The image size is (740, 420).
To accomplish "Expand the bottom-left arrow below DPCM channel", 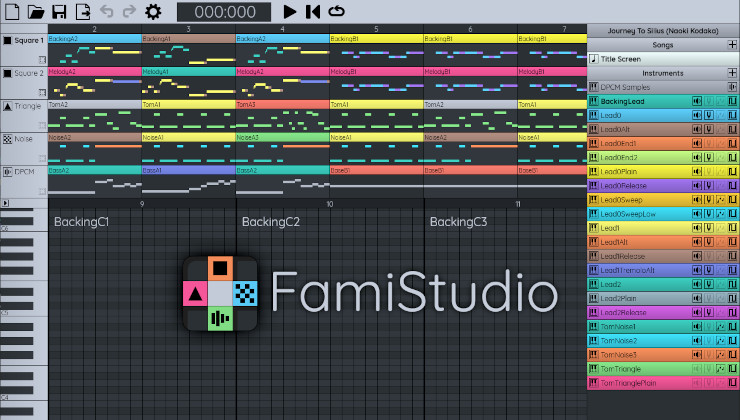I will click(5, 203).
